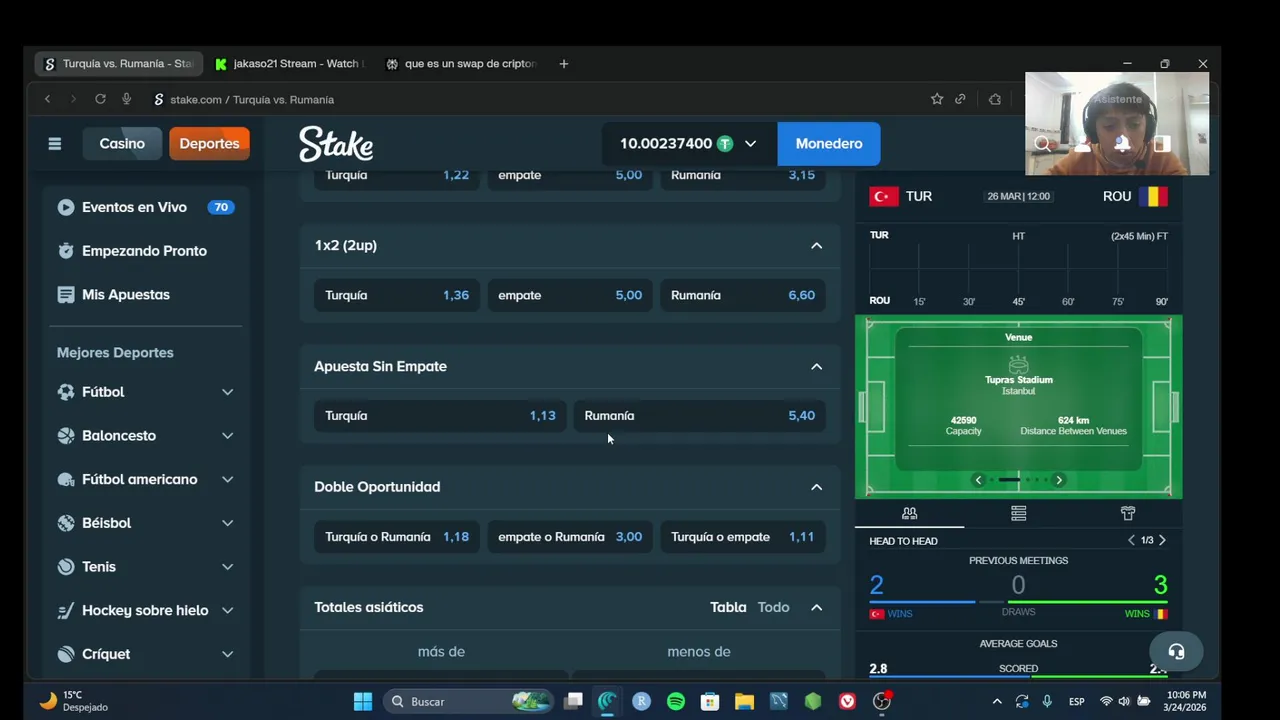Open the Windows Start menu
Screen dimensions: 1280x720
[363, 701]
